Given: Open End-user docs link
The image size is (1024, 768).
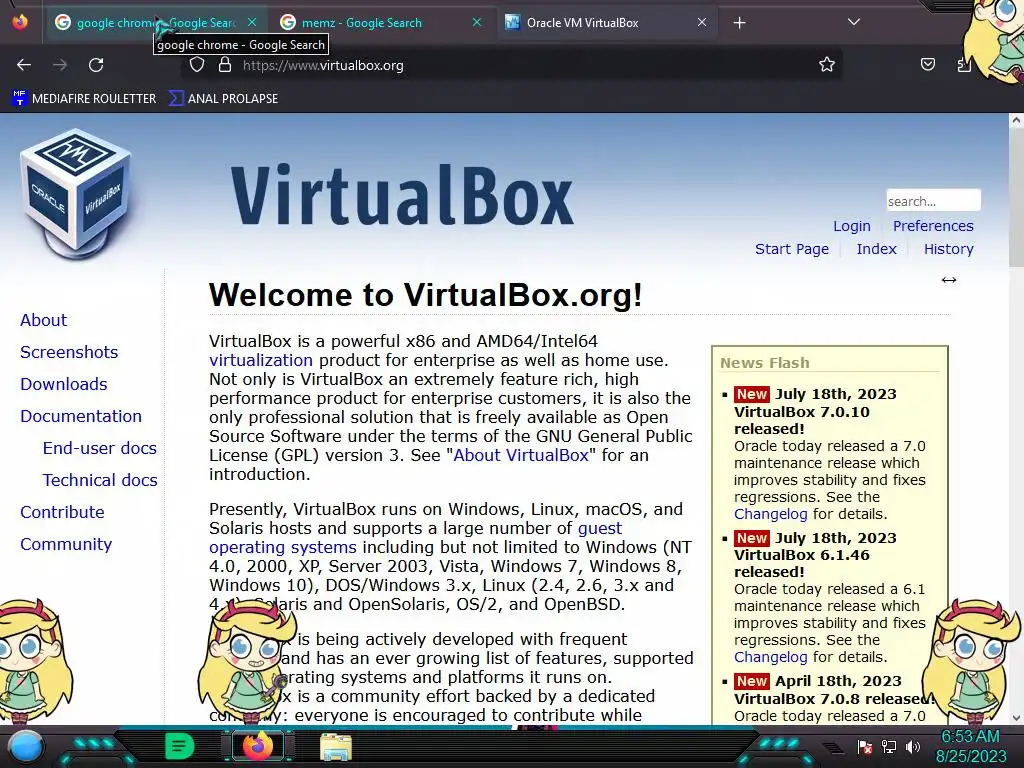Looking at the screenshot, I should tap(99, 448).
